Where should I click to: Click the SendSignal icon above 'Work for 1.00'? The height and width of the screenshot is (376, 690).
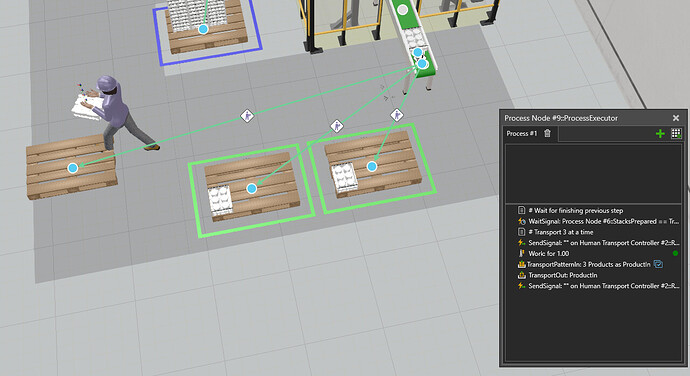521,243
